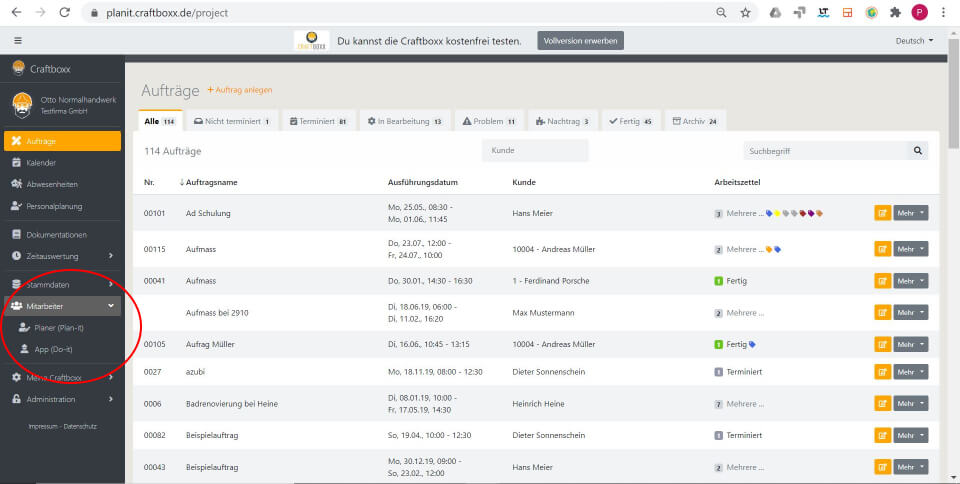Edit order 00041 Aufmass
This screenshot has width=960, height=484.
[x=882, y=281]
